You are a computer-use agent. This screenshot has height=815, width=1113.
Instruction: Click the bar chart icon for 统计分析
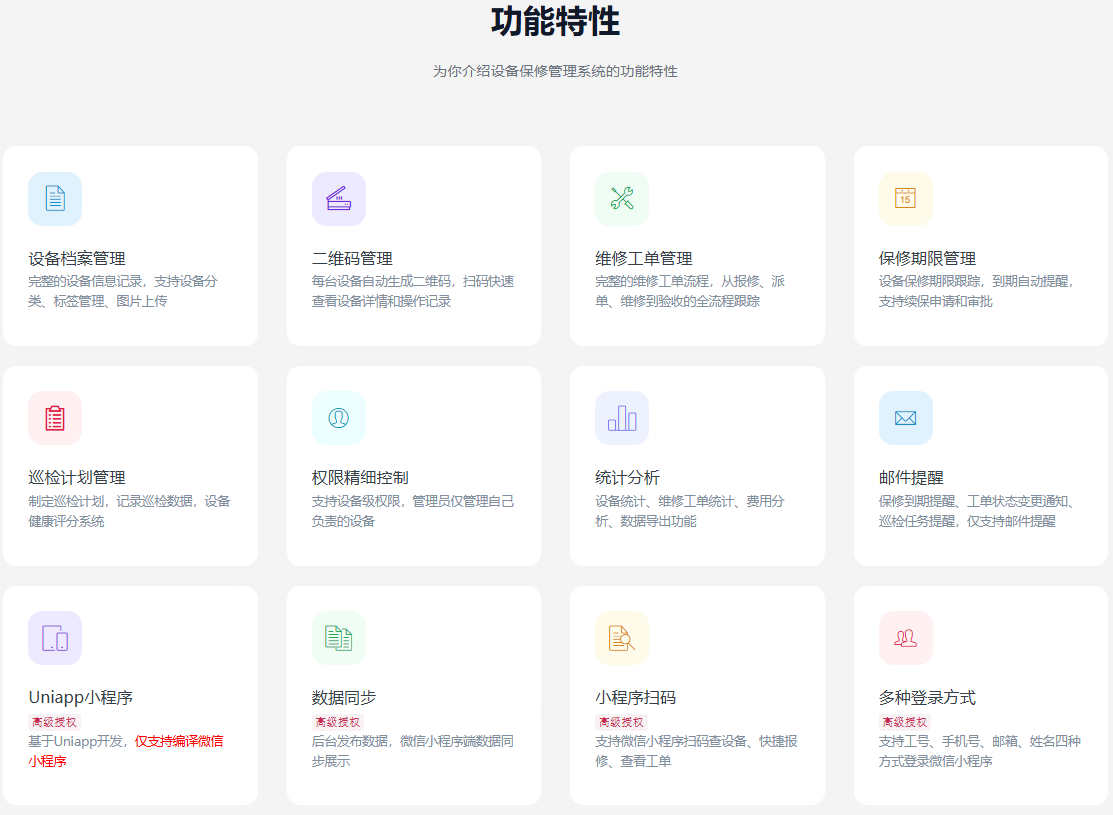(x=622, y=418)
